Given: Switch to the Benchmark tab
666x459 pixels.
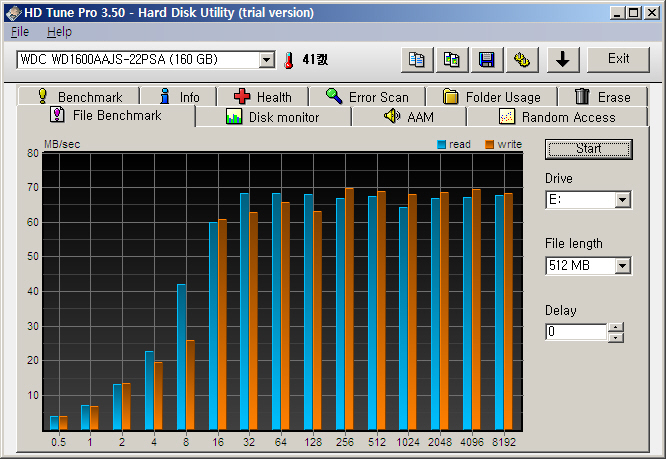Looking at the screenshot, I should pos(79,97).
